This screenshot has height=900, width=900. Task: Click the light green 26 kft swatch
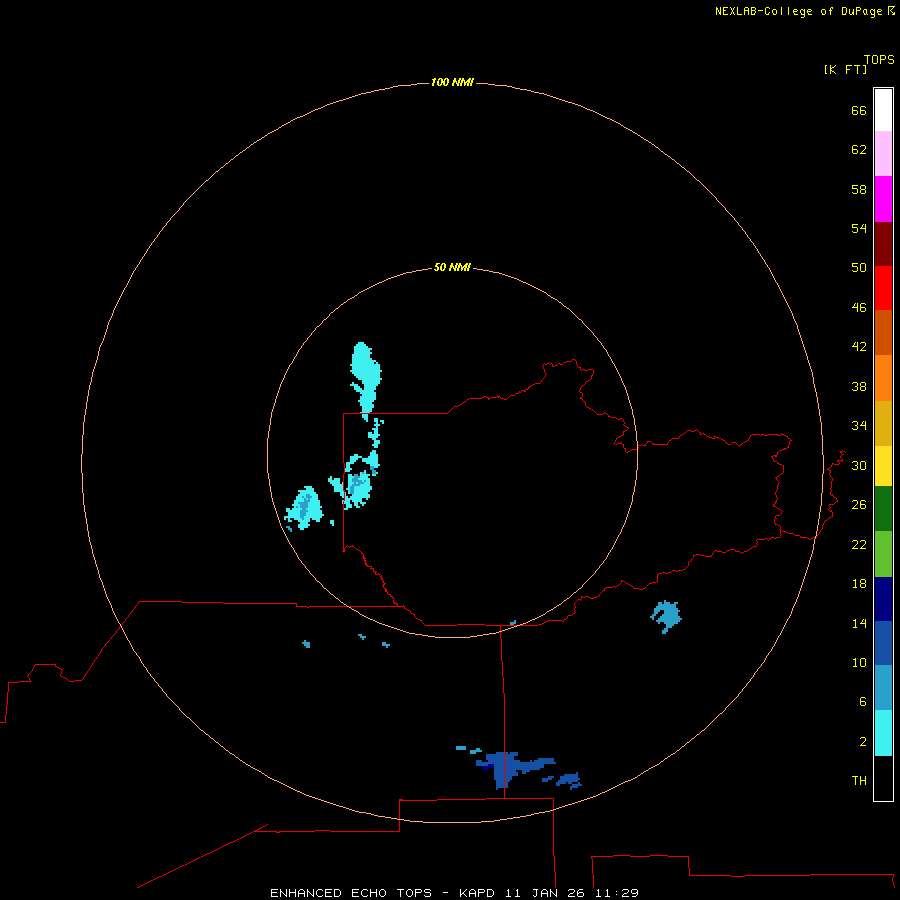(x=883, y=553)
